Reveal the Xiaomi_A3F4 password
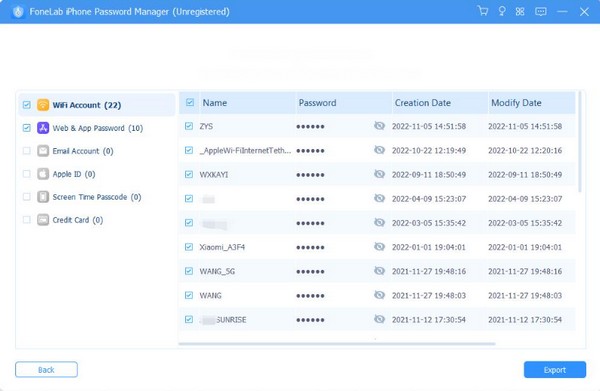The width and height of the screenshot is (600, 391). tap(379, 247)
